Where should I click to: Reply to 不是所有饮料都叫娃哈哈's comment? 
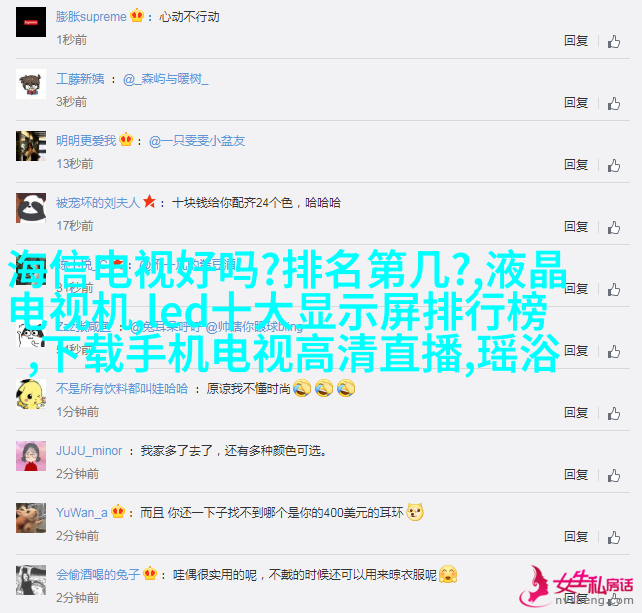[x=576, y=412]
